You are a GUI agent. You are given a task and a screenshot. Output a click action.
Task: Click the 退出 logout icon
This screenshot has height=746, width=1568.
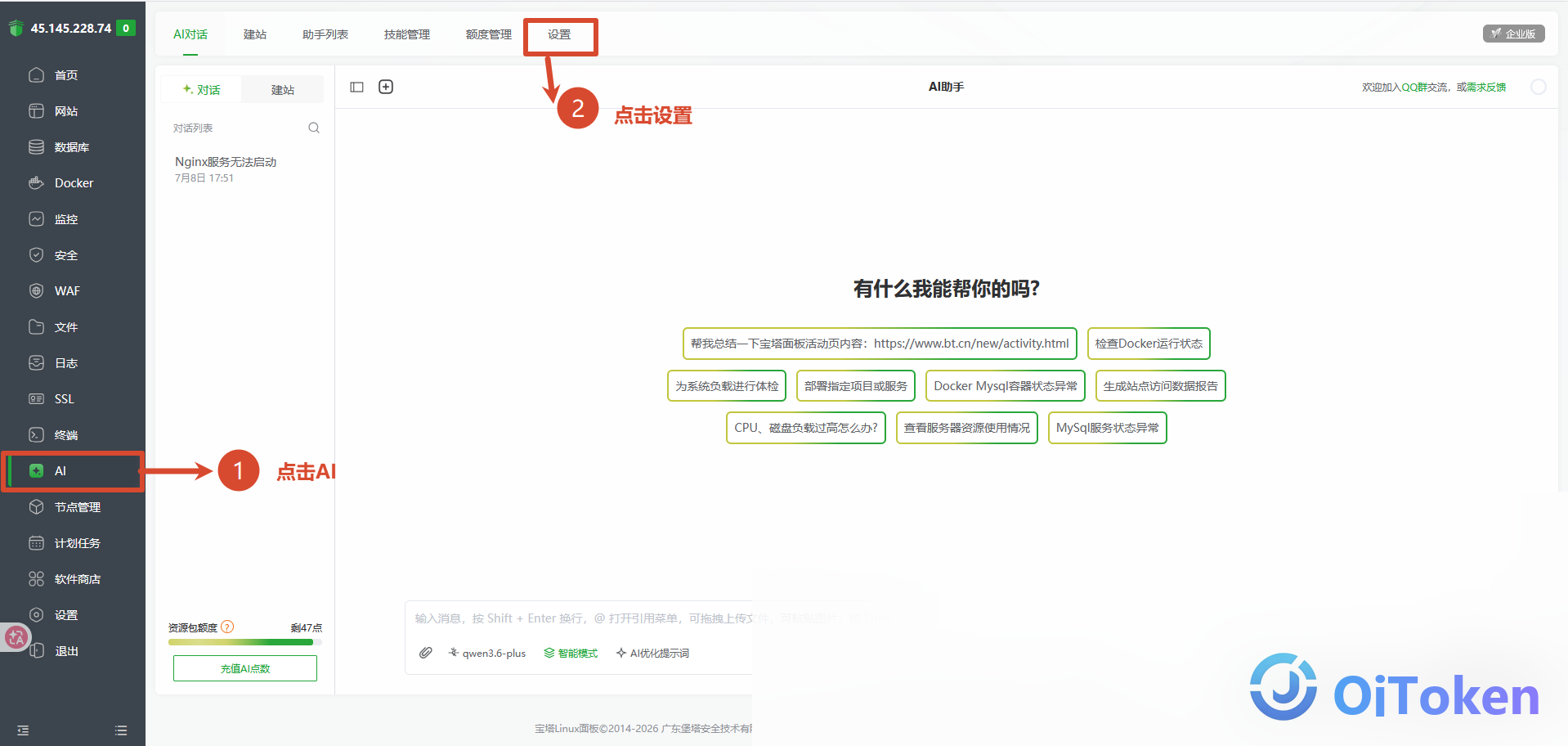[38, 651]
